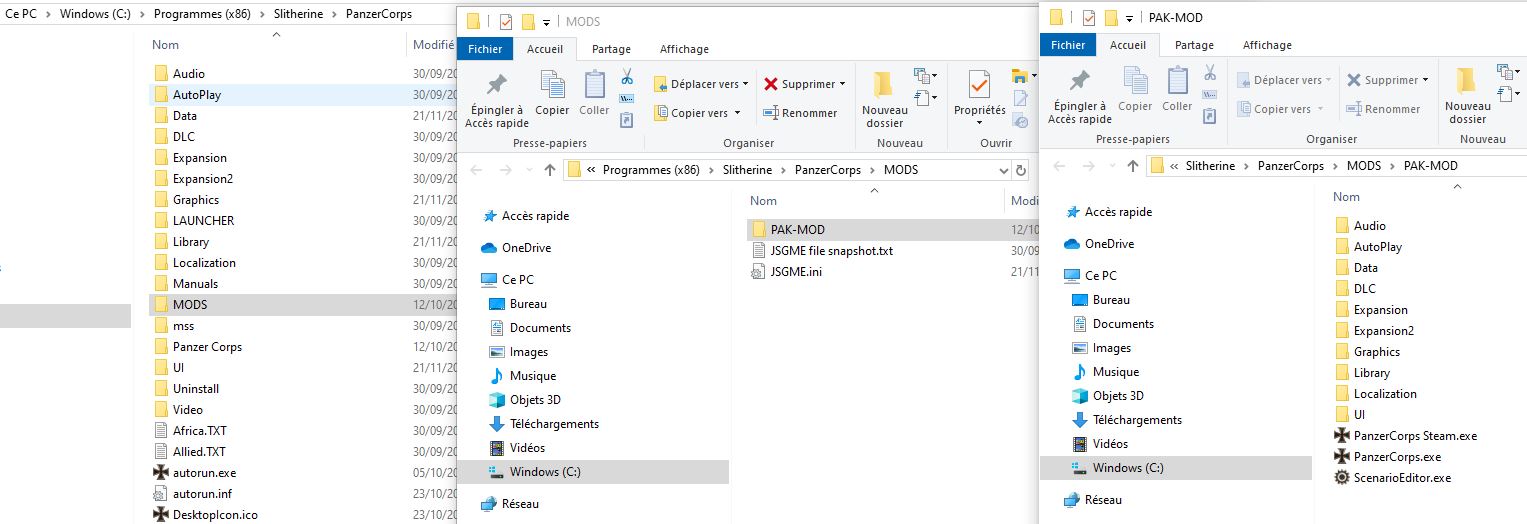
Task: Select Objets 3D in PAK-MOD navigation pane
Action: (x=1107, y=396)
